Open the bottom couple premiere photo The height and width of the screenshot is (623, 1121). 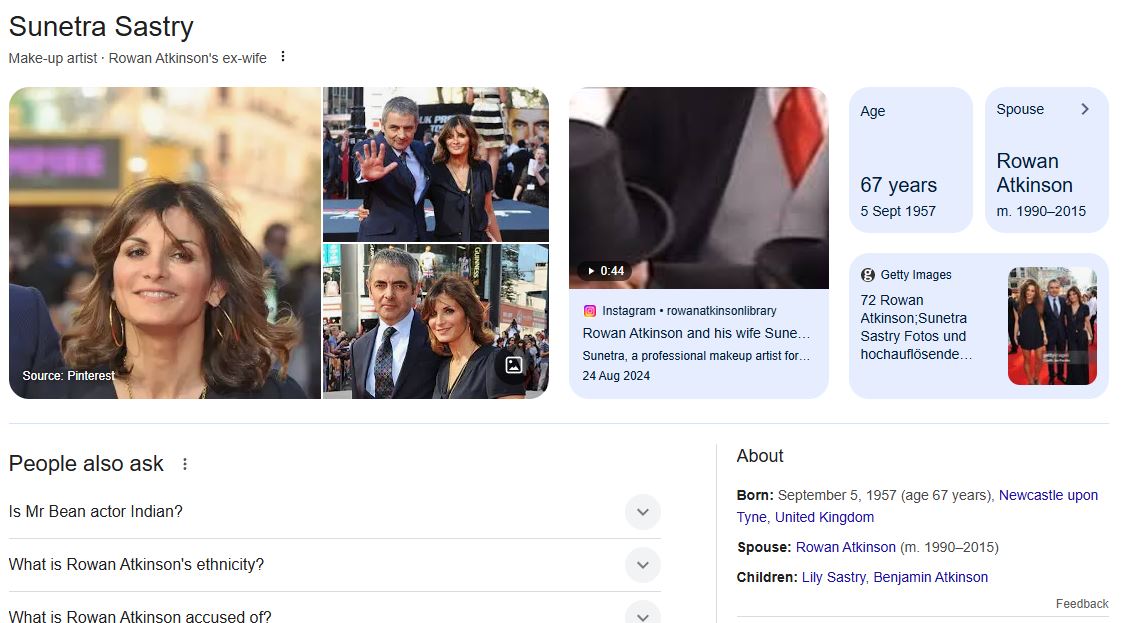click(x=436, y=322)
